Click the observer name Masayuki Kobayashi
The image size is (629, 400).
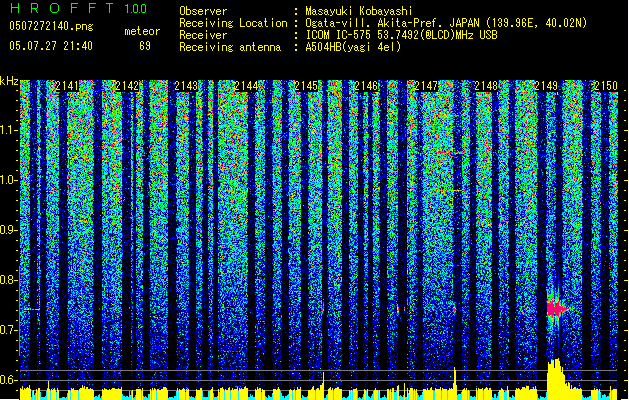[359, 11]
